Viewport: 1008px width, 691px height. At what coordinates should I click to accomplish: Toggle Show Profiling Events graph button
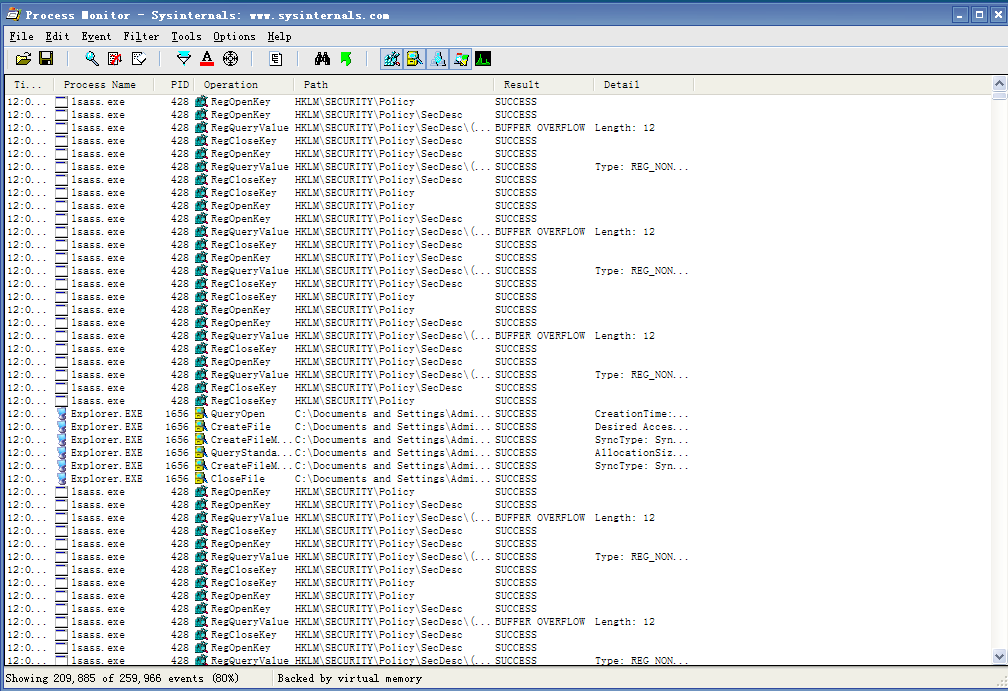tap(483, 59)
